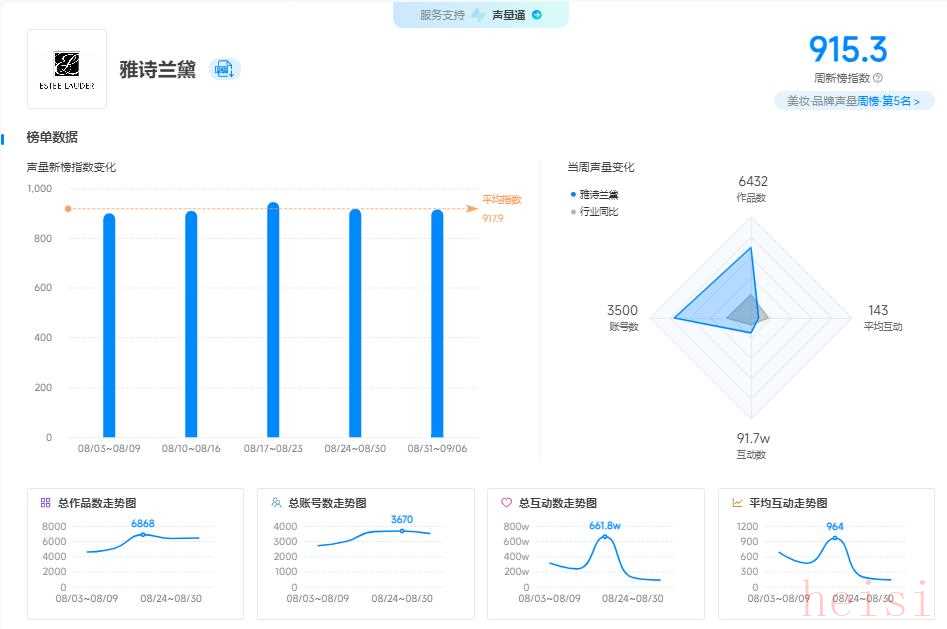947x629 pixels.
Task: Select the tallest bar for 08/17~08/23
Action: (273, 320)
